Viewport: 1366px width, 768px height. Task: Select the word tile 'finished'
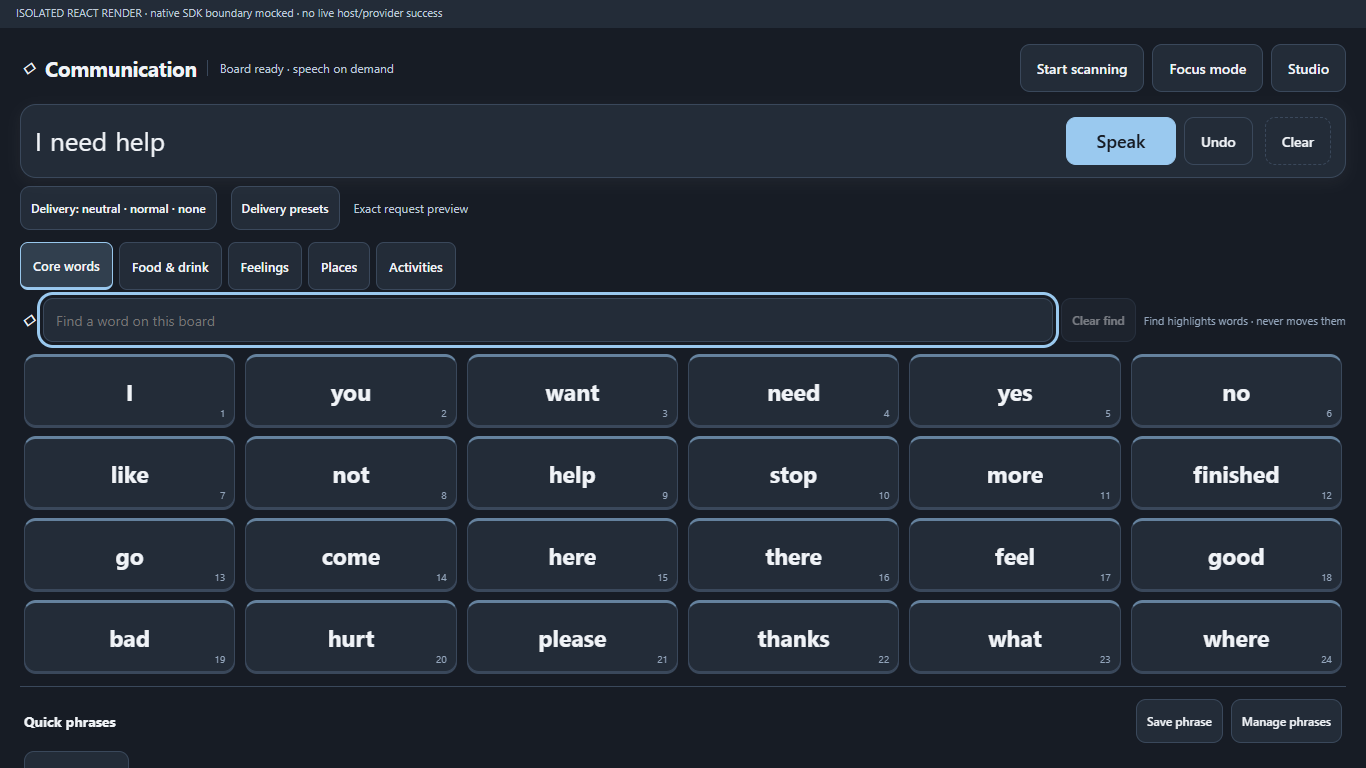pos(1236,473)
